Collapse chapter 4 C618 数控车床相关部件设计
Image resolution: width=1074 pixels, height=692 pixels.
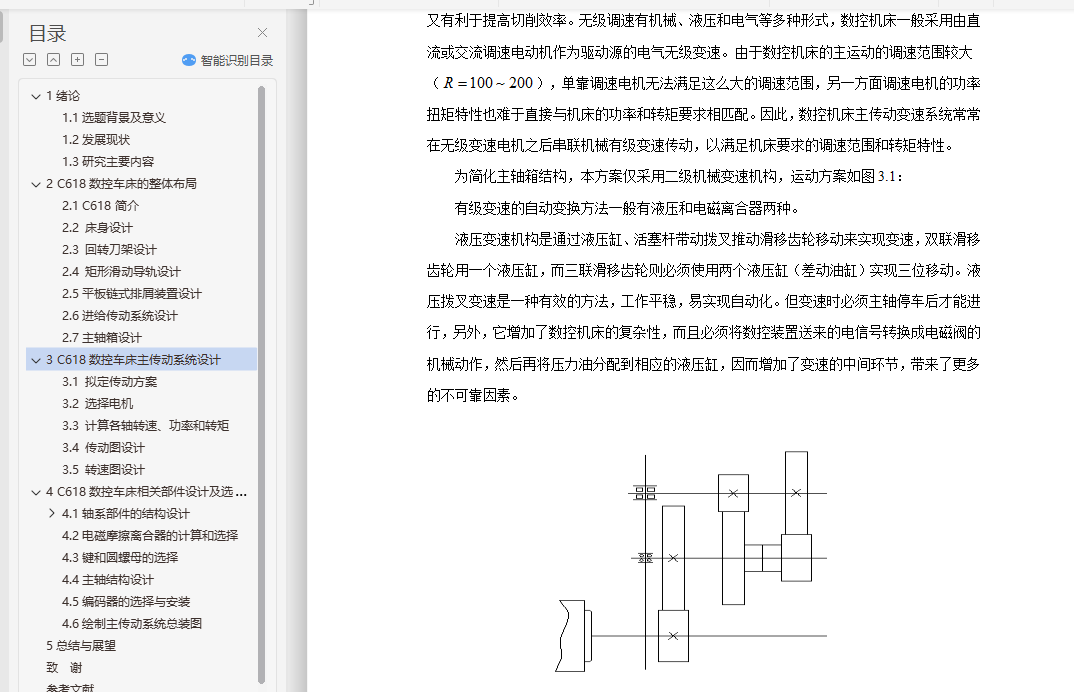pos(36,491)
